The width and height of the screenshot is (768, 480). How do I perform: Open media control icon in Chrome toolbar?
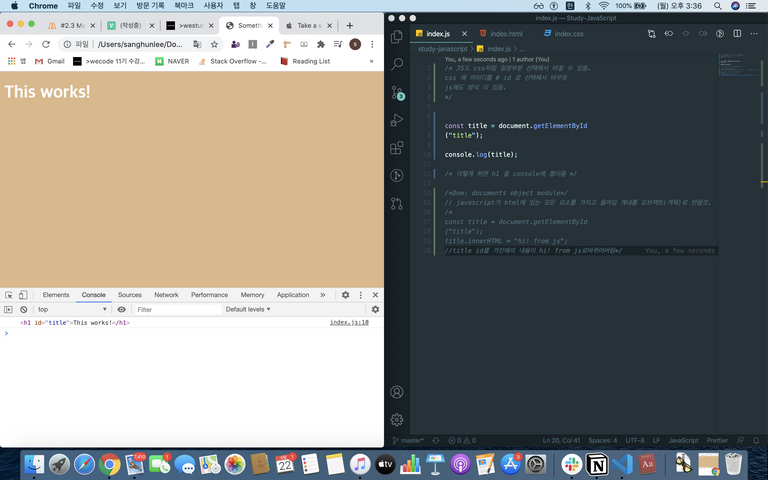(338, 44)
